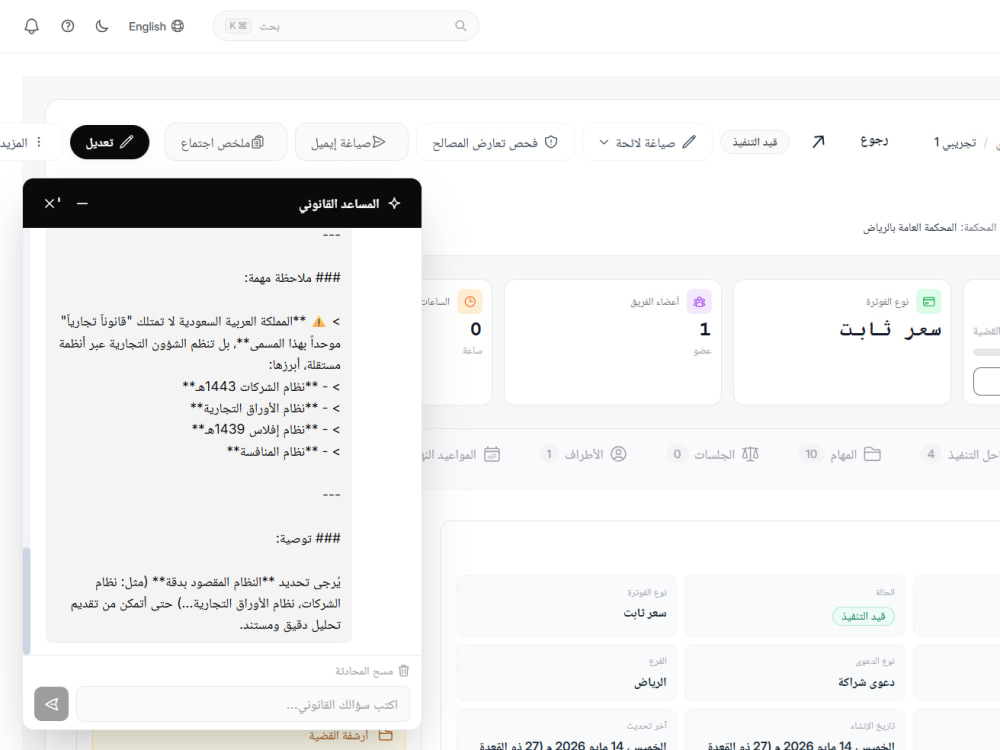Open the المهام tab

pyautogui.click(x=839, y=455)
